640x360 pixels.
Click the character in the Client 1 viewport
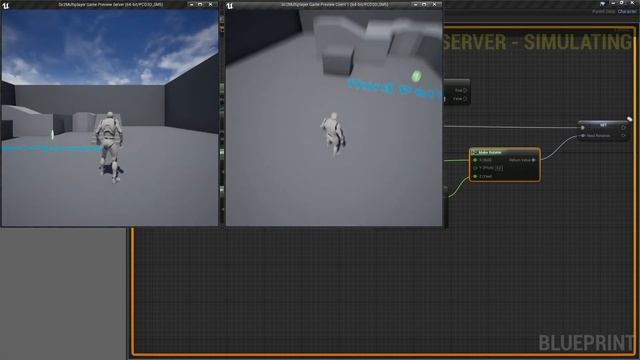tap(334, 134)
